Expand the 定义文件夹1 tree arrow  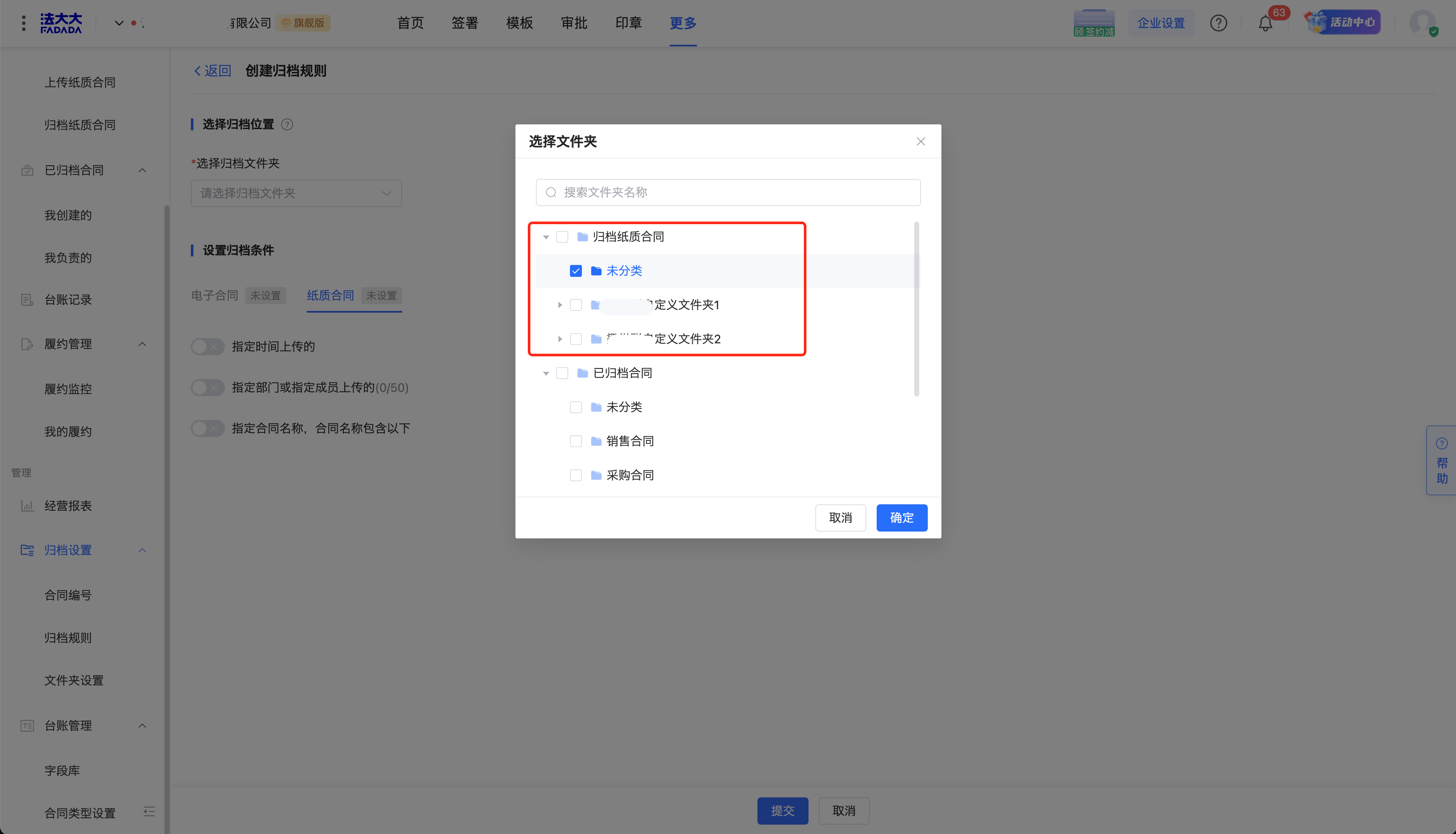point(560,305)
